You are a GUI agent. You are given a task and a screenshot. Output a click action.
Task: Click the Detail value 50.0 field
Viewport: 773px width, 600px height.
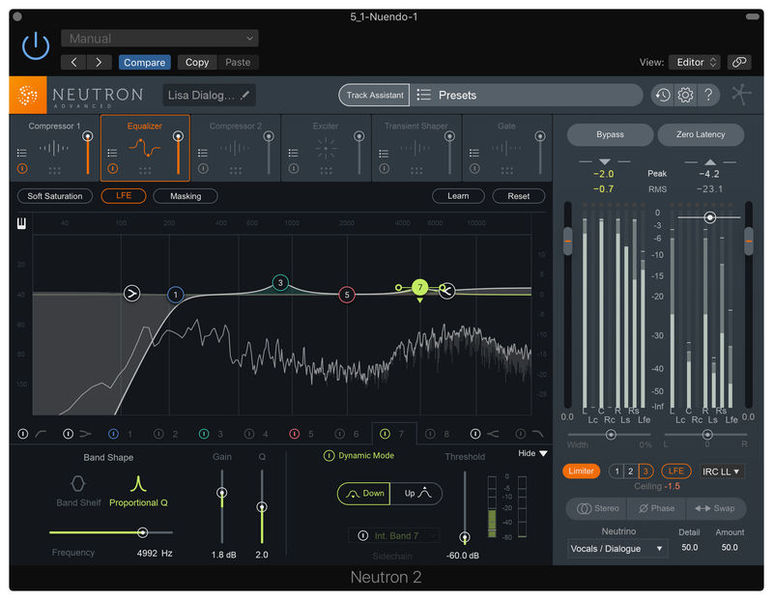689,547
